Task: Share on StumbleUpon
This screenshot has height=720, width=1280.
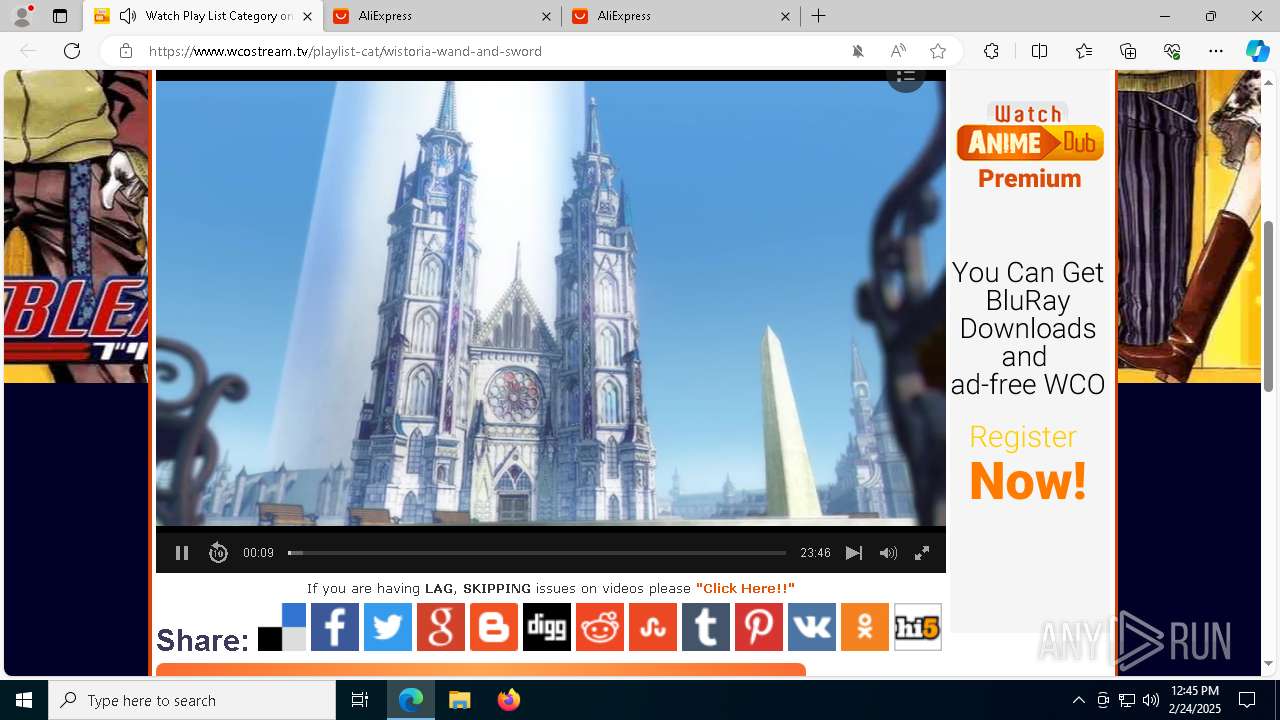Action: pos(653,627)
